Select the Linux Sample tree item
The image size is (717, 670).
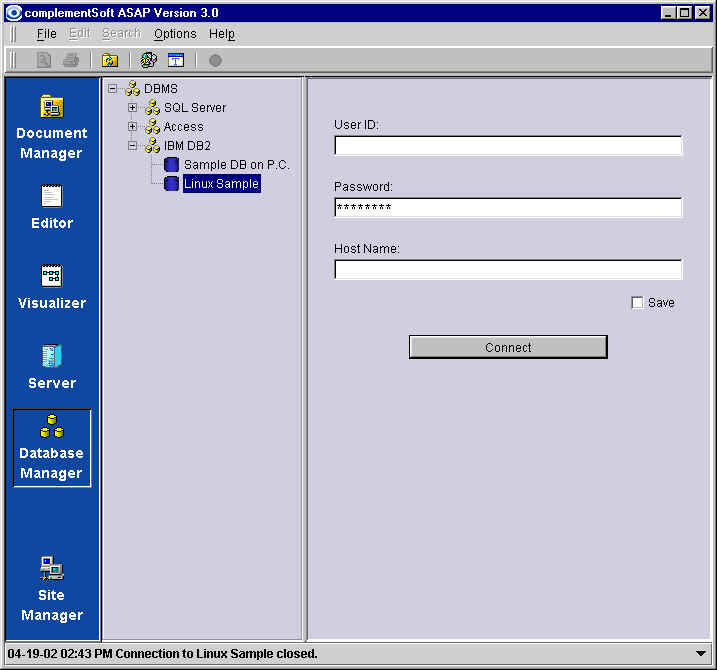[x=222, y=183]
